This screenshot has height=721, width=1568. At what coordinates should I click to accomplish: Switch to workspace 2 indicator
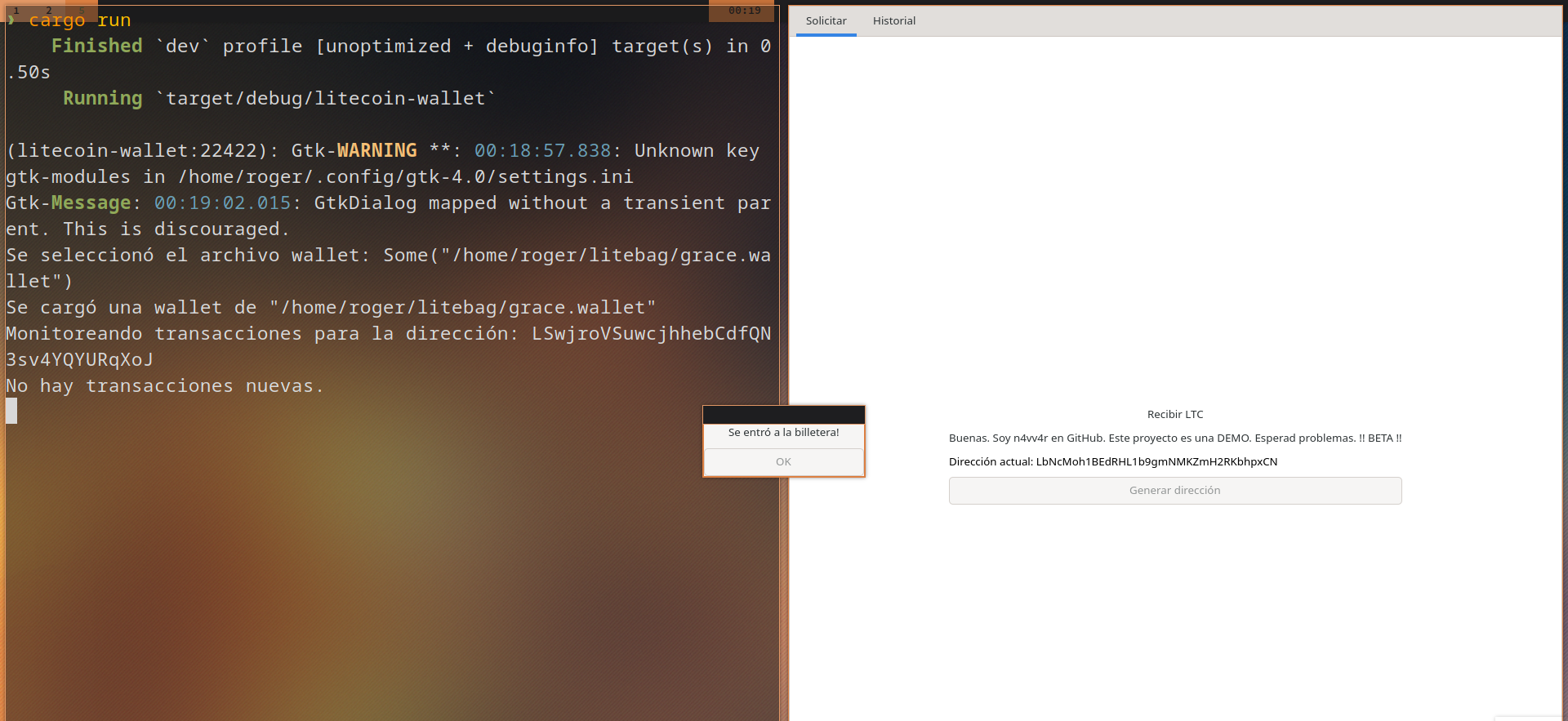click(x=49, y=11)
